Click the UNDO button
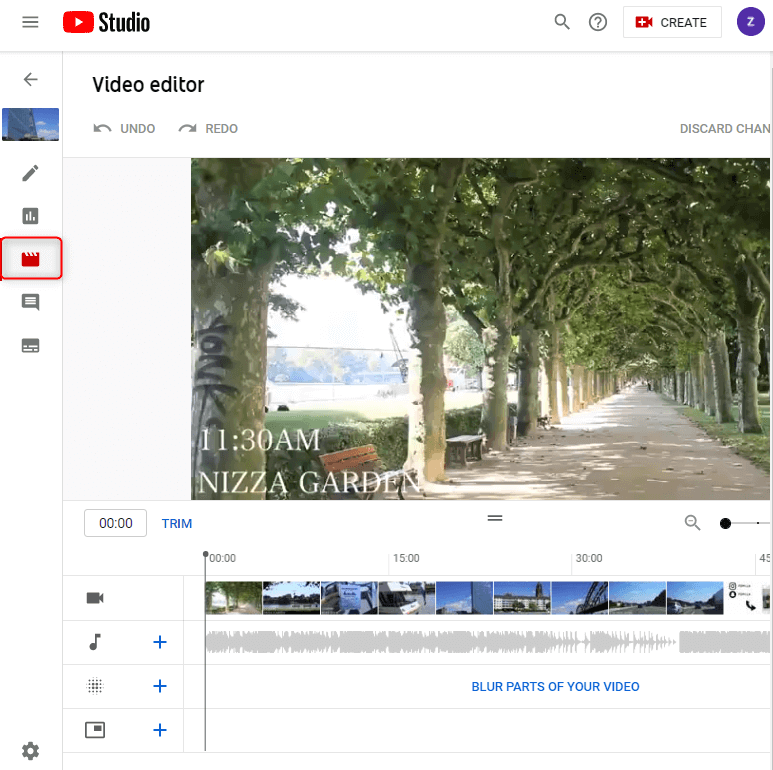 tap(124, 129)
